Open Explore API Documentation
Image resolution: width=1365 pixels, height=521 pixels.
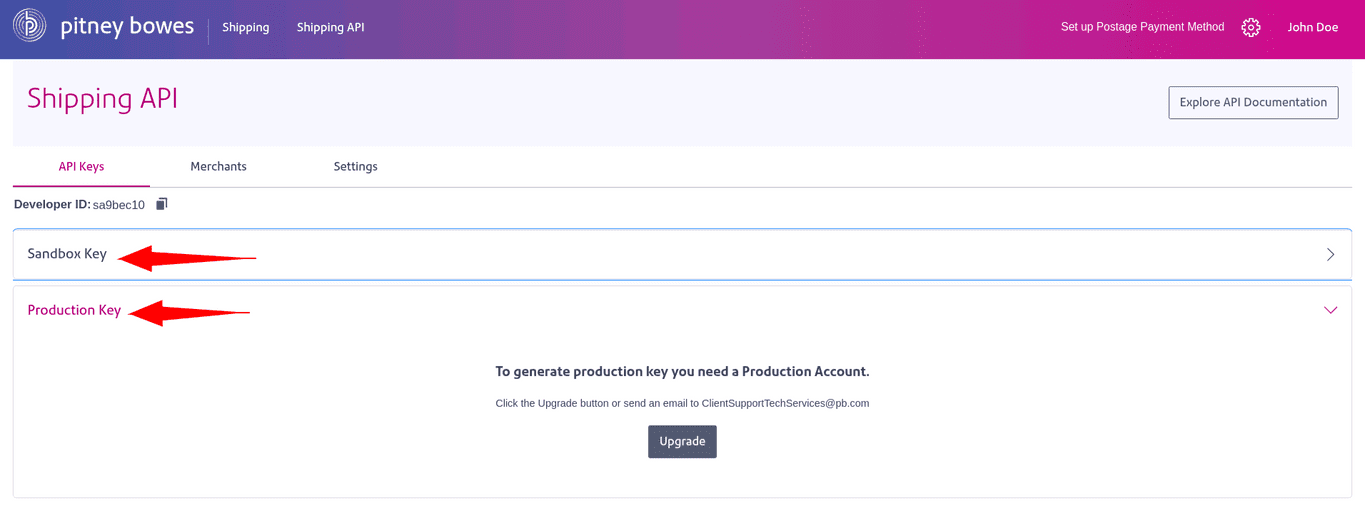coord(1253,102)
